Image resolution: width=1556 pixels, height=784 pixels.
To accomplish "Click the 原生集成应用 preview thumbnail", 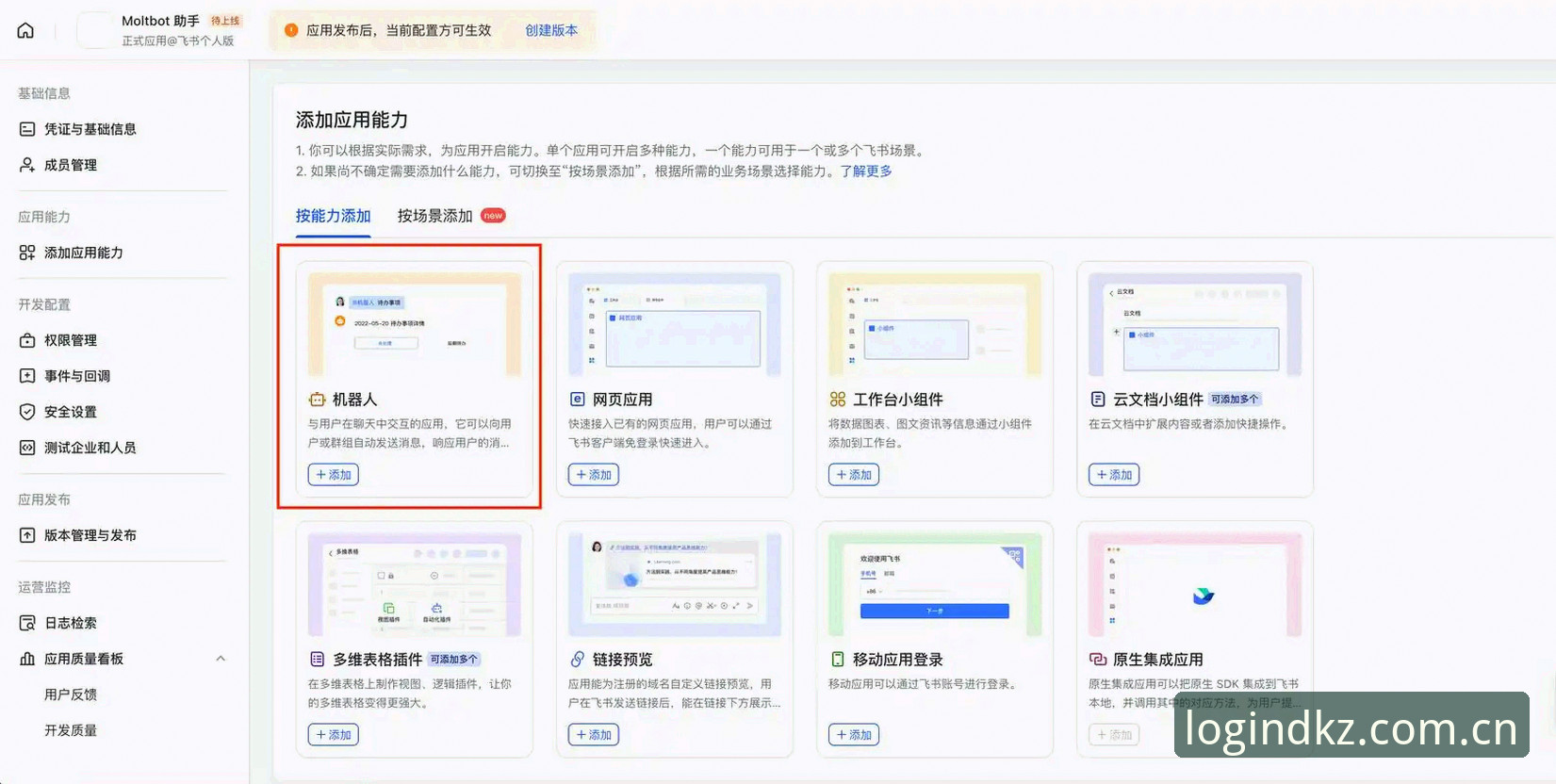I will click(1195, 585).
